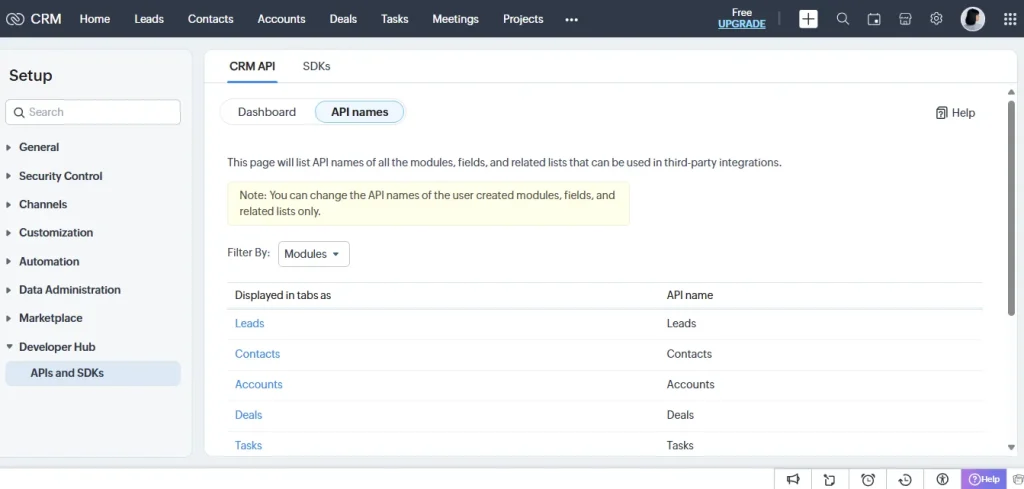The image size is (1024, 489).
Task: Click the chat icon at bottom right corner
Action: tap(1019, 480)
